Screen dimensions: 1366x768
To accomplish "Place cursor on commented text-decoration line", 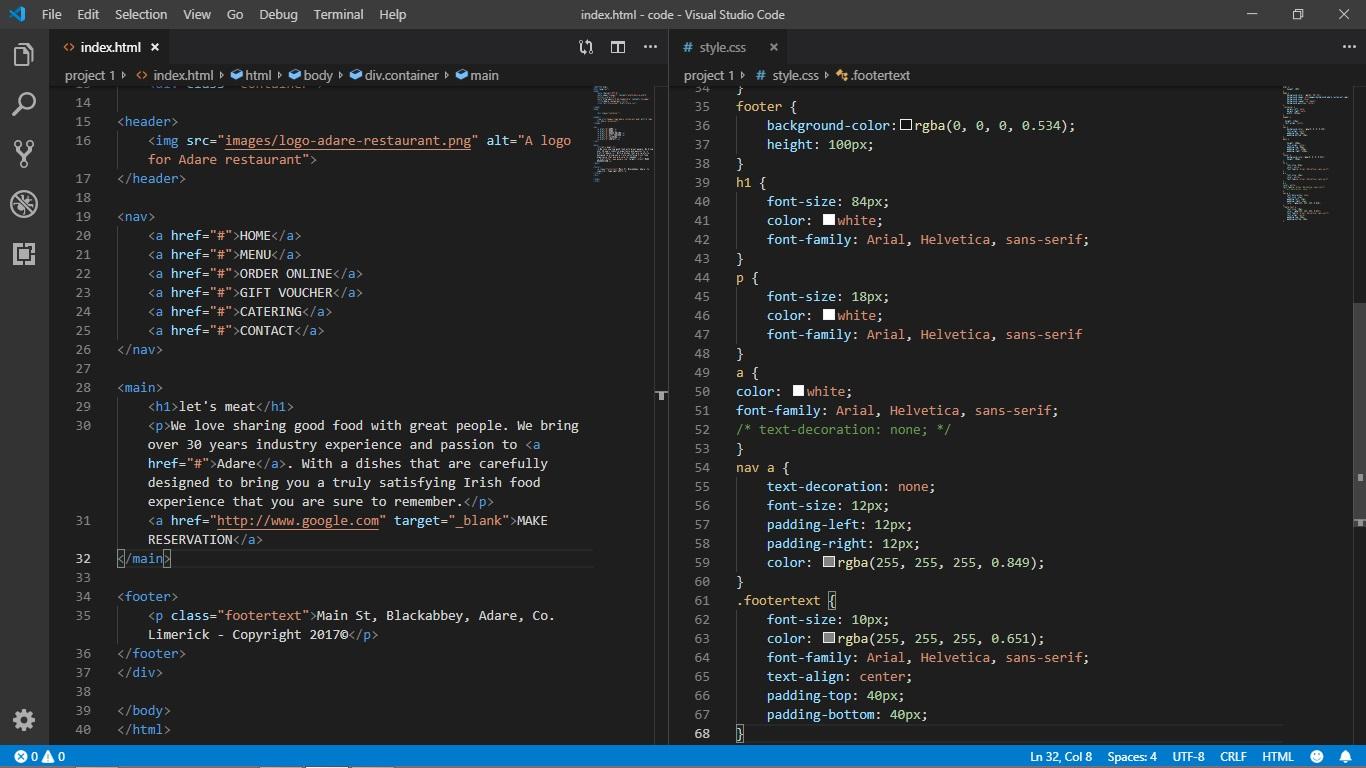I will (844, 429).
